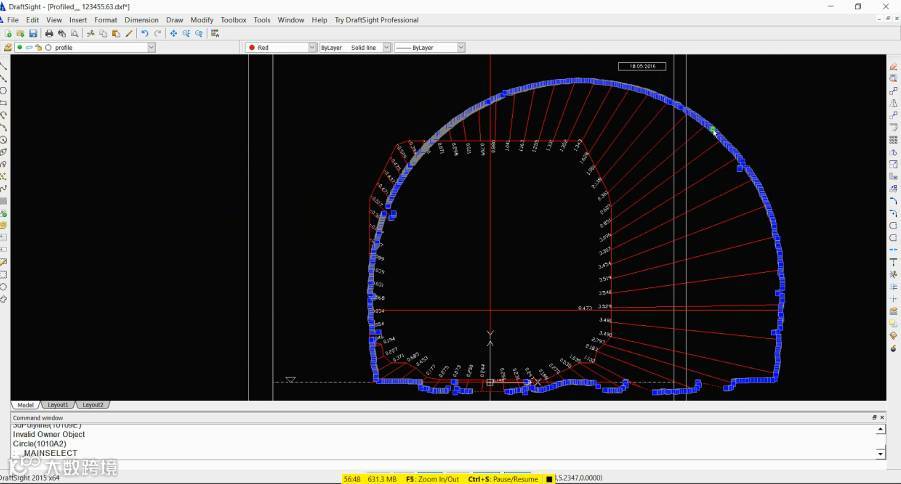This screenshot has width=901, height=484.
Task: Toggle the profile layer lock icon
Action: [x=39, y=47]
